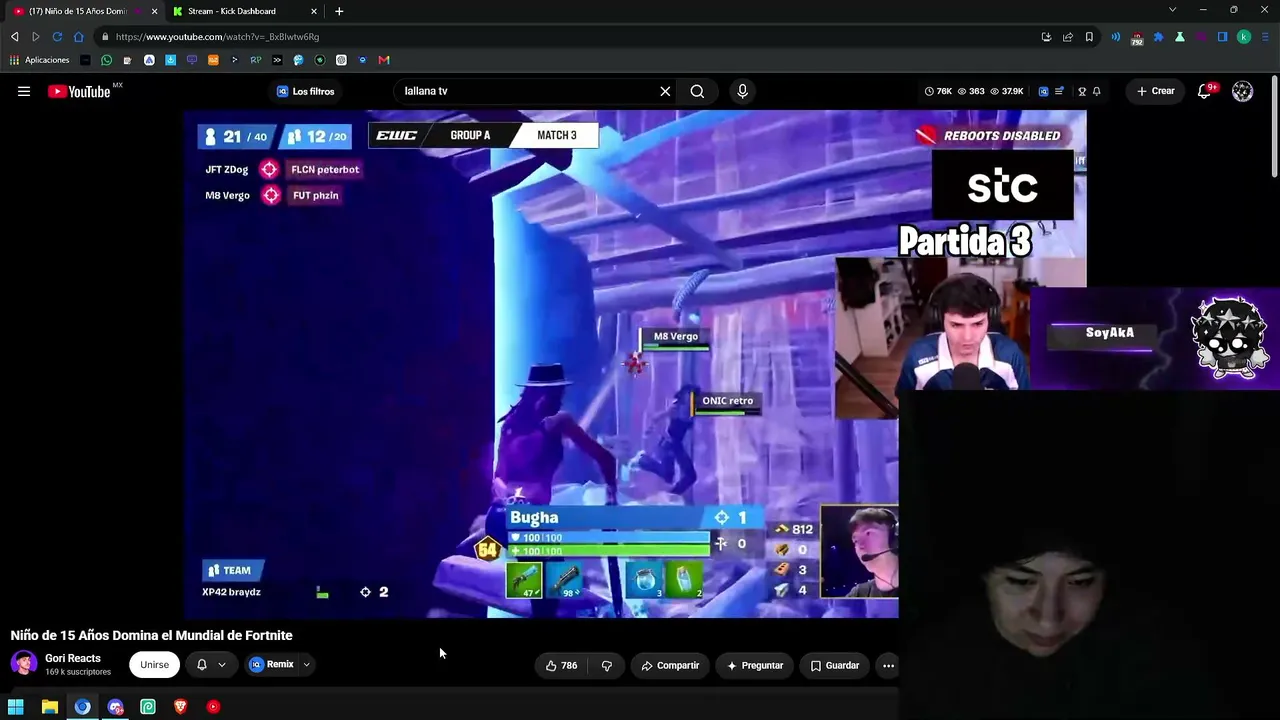Go forward in browser history
The image size is (1280, 720).
coord(36,37)
